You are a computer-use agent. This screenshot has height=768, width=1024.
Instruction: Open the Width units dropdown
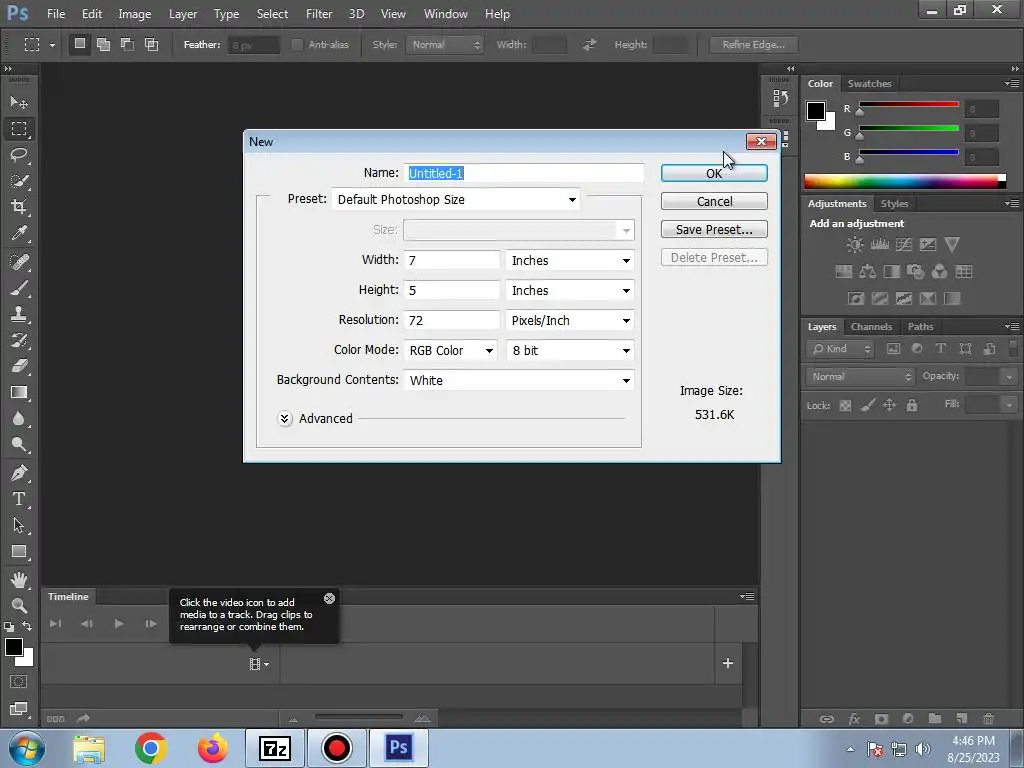coord(570,261)
